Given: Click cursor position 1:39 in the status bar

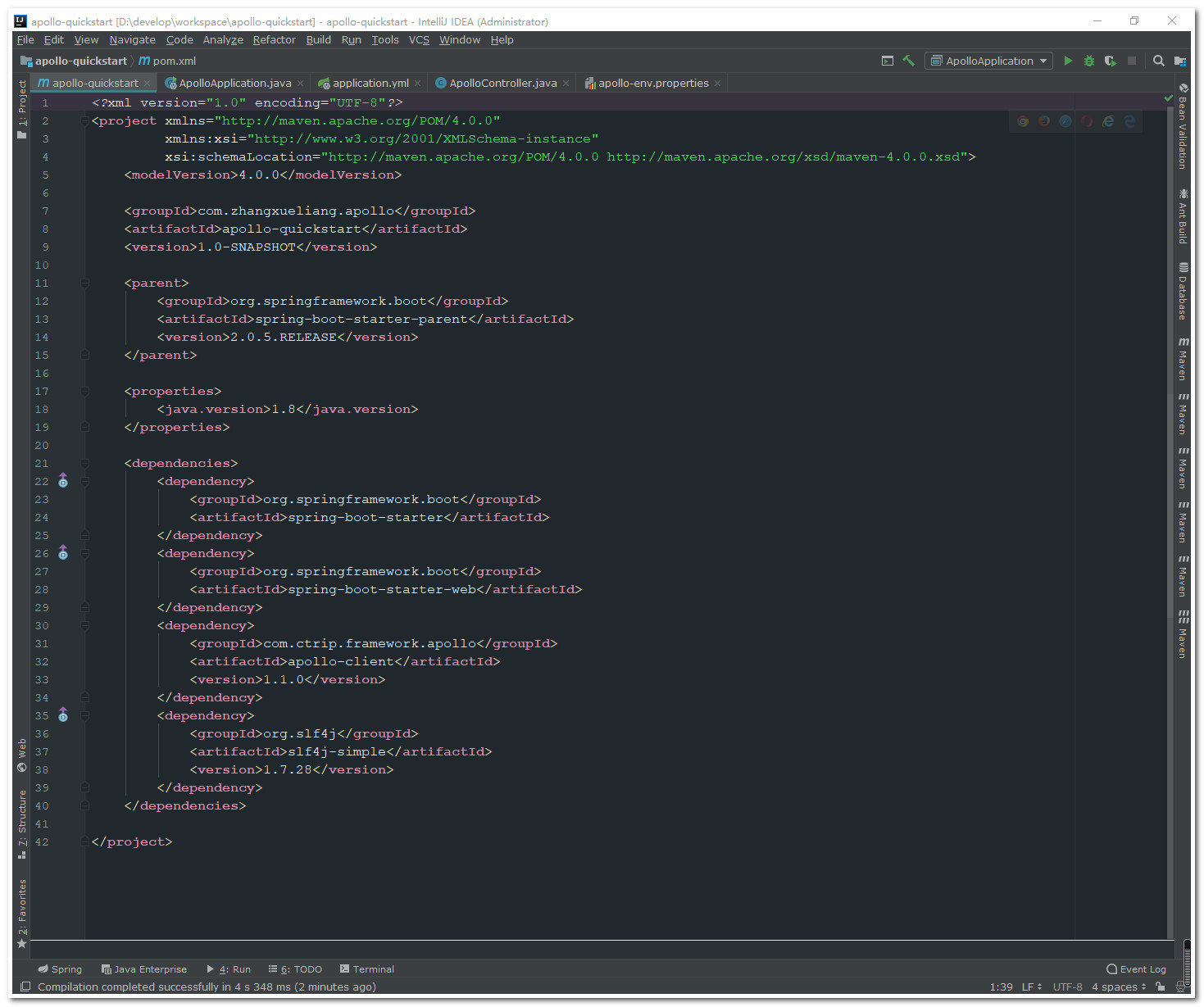Looking at the screenshot, I should point(1001,987).
